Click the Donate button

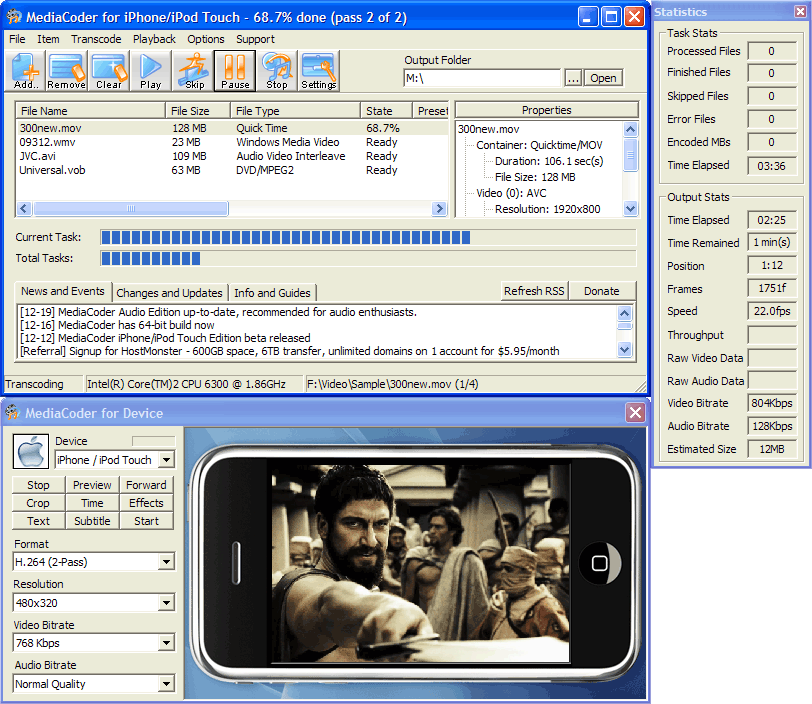pos(602,291)
